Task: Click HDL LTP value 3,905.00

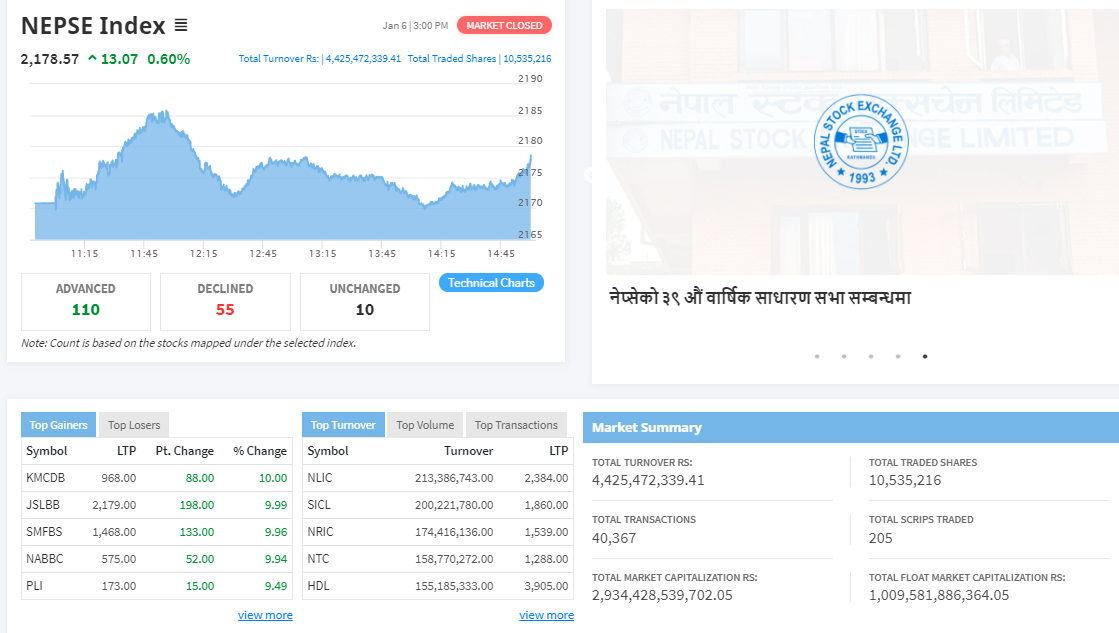Action: pyautogui.click(x=547, y=587)
